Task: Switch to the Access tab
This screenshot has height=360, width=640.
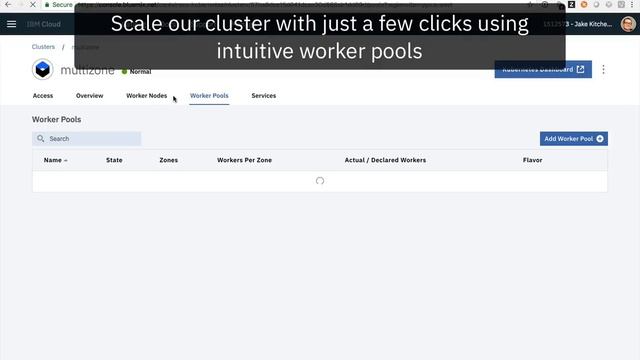Action: click(x=43, y=96)
